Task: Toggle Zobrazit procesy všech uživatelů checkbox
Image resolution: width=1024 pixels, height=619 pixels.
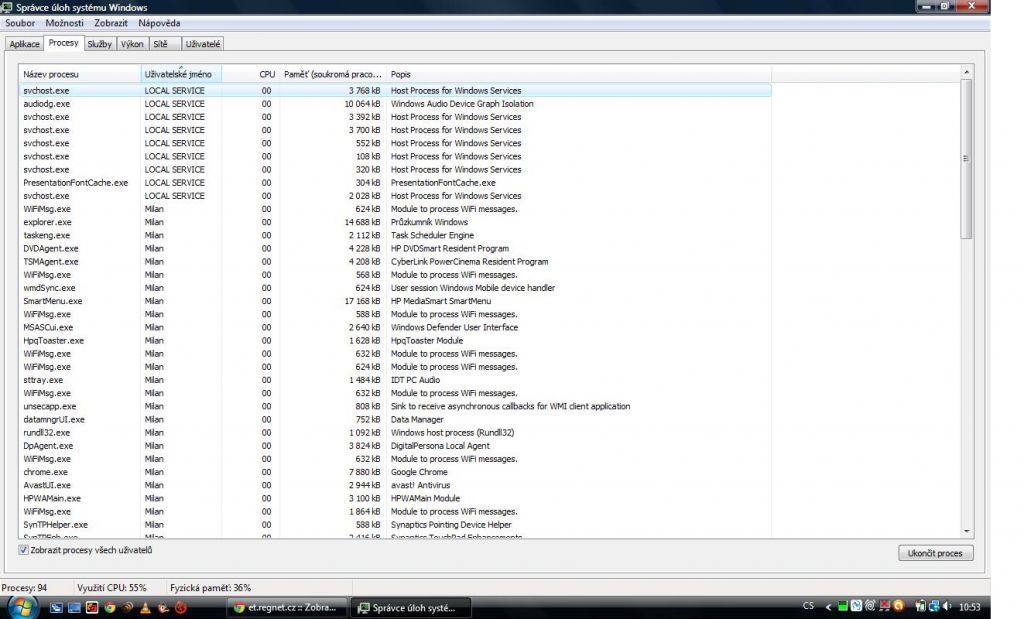Action: (x=24, y=550)
